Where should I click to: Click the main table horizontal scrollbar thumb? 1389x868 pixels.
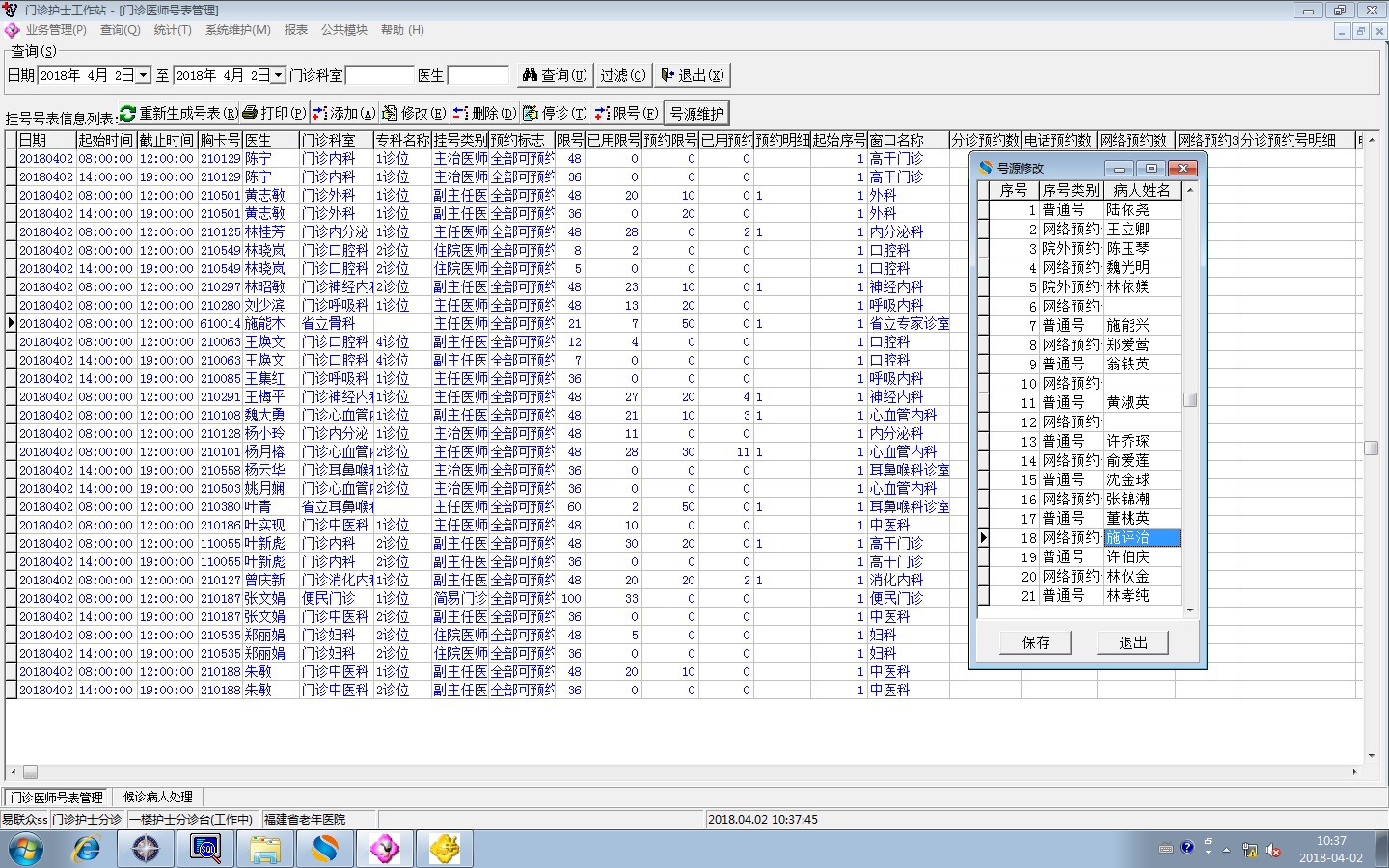coord(31,772)
